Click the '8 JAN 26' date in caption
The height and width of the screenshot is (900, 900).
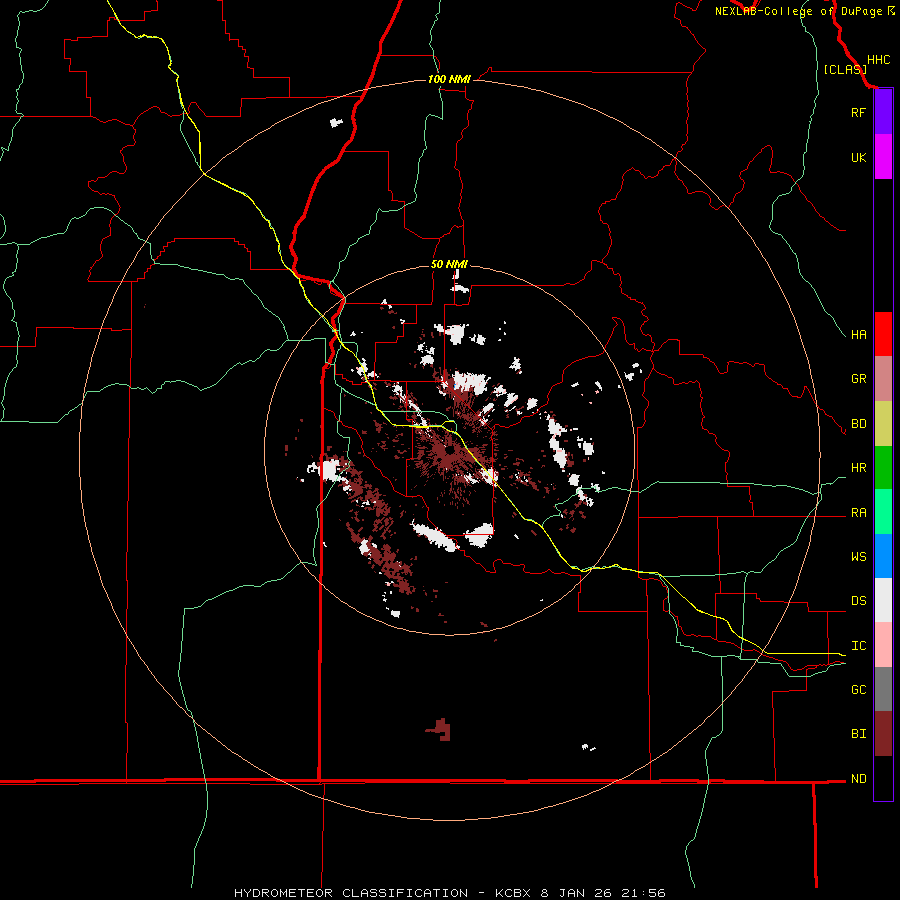pyautogui.click(x=577, y=893)
